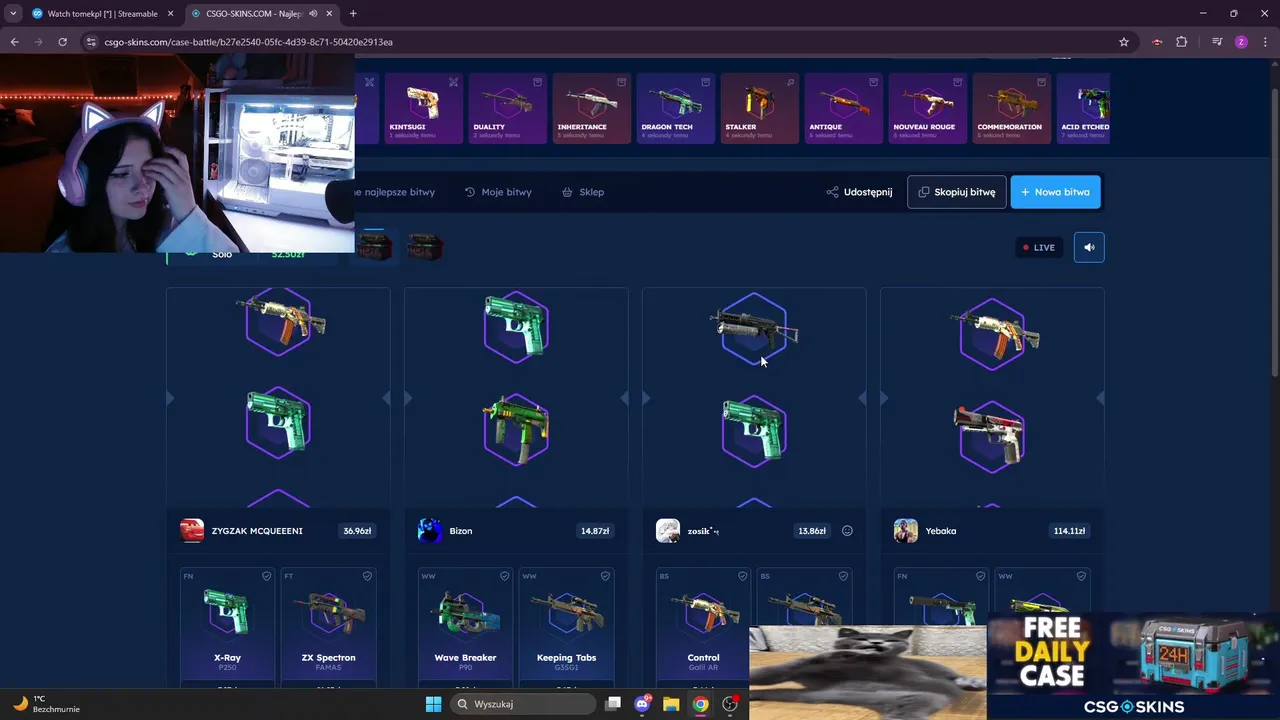
Task: Share the battle via Udostępnij
Action: click(859, 192)
